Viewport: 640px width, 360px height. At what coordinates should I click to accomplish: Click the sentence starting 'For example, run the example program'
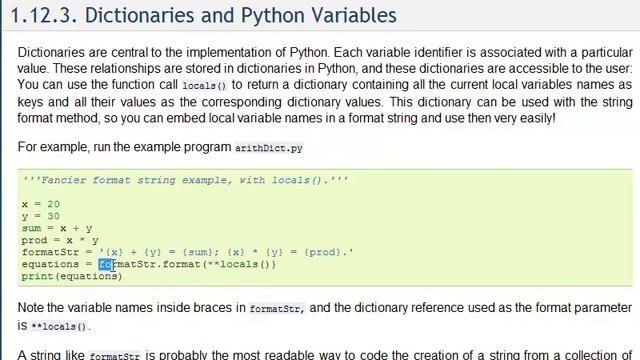point(160,147)
